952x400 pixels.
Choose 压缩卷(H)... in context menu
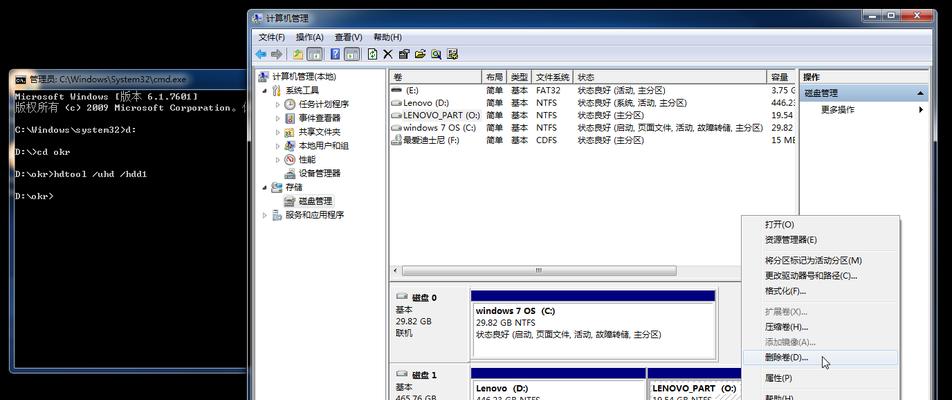tap(820, 327)
